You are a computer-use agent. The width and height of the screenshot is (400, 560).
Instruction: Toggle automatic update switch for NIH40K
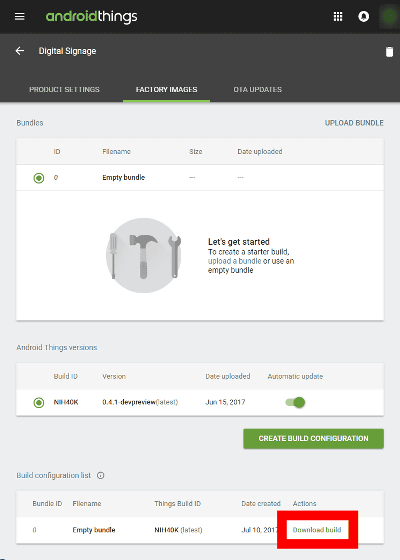(295, 402)
